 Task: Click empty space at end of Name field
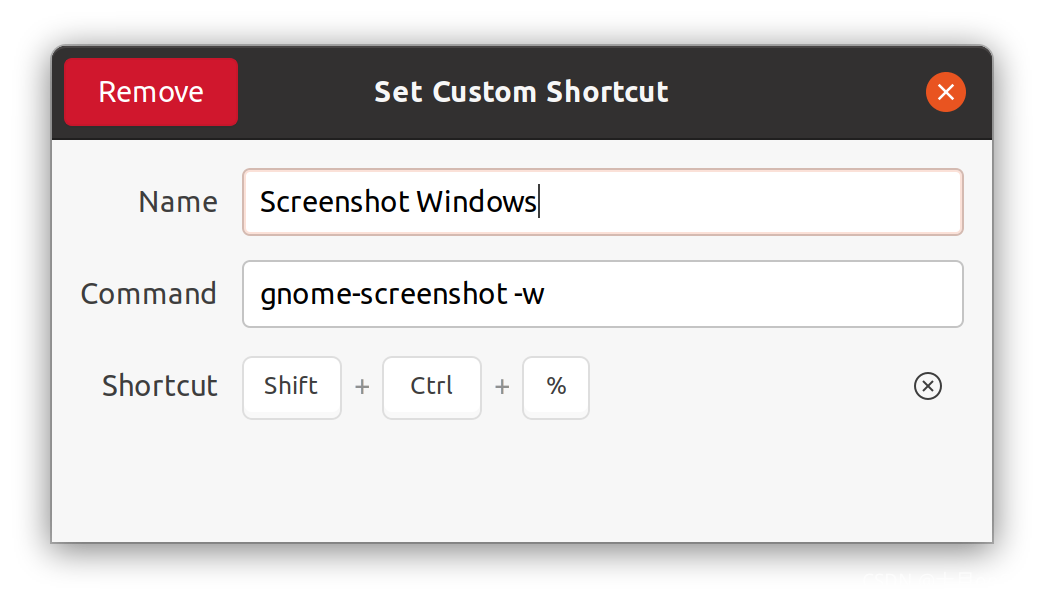click(x=750, y=202)
